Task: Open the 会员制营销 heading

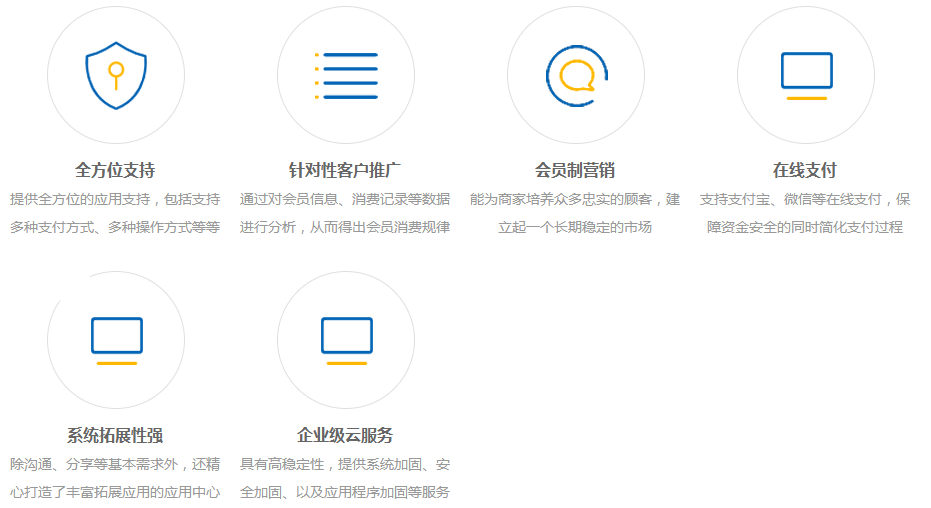Action: pos(575,170)
